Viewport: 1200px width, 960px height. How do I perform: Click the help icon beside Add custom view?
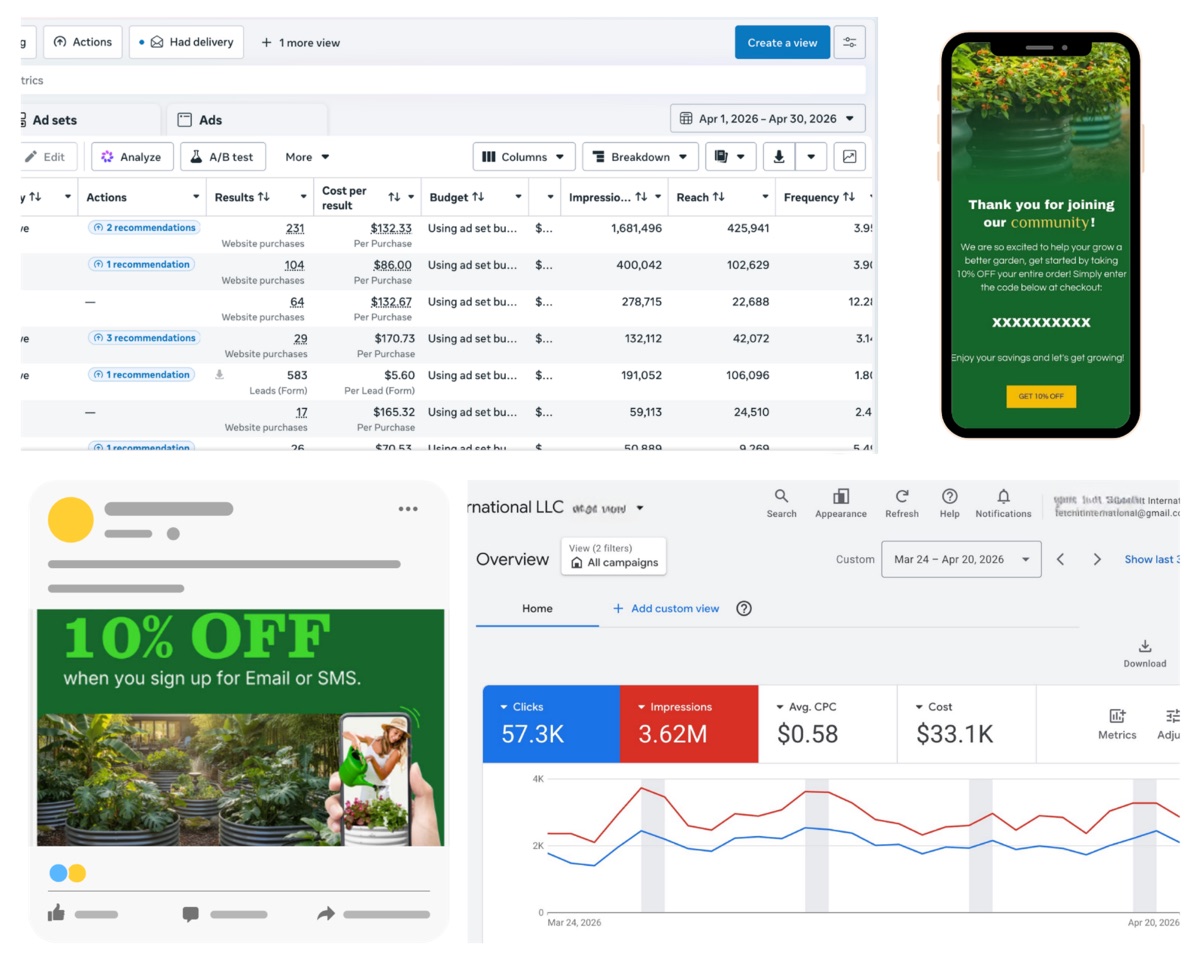click(744, 608)
